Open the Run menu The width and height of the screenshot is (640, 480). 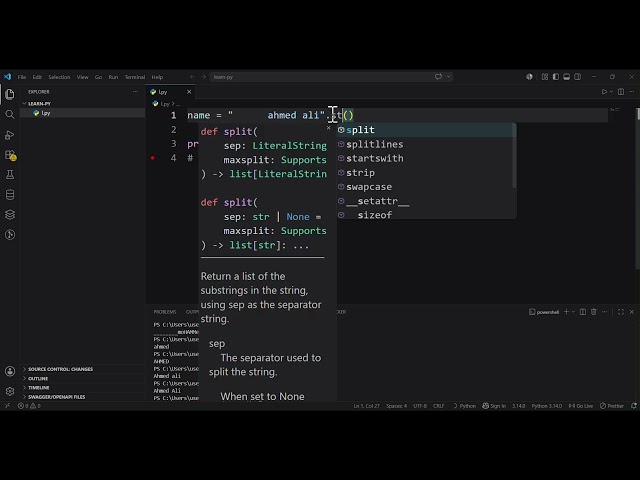113,77
